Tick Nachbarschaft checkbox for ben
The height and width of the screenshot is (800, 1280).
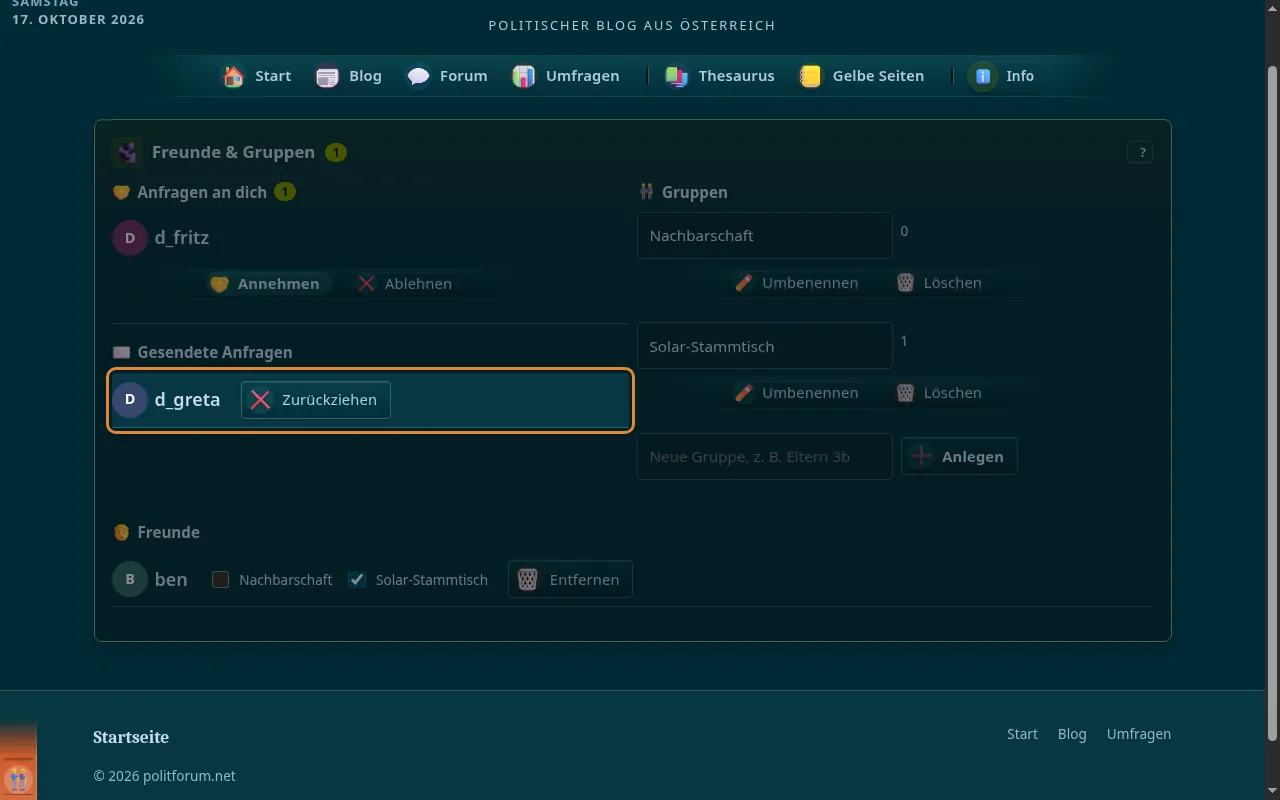[x=221, y=580]
